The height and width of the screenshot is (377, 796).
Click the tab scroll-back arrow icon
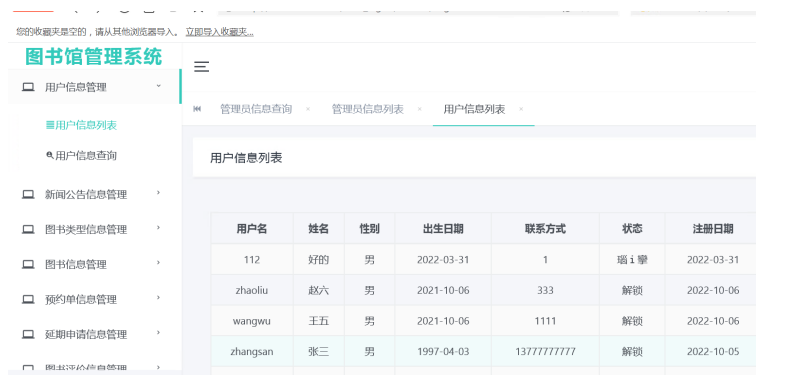tap(197, 109)
